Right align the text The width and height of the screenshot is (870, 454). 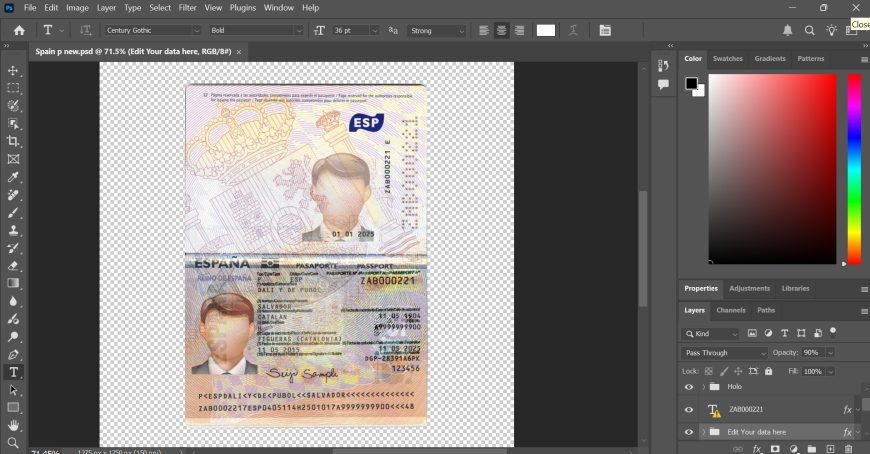point(519,31)
